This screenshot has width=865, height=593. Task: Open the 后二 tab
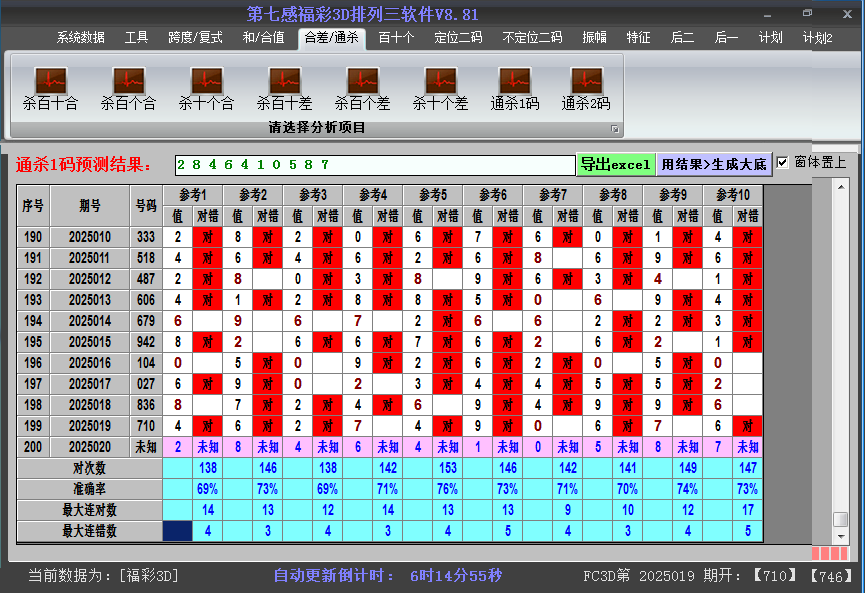[682, 38]
